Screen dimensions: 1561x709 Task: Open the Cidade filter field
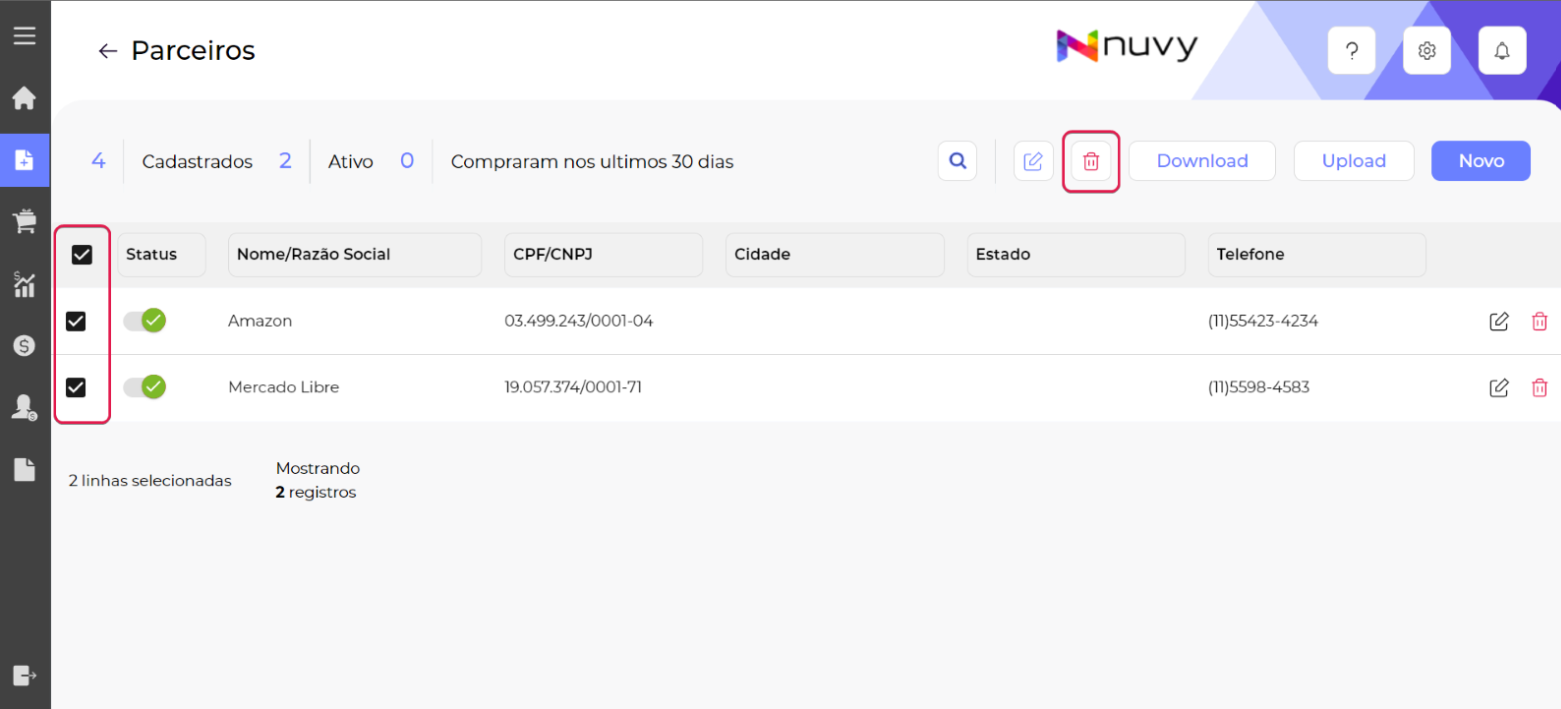(x=834, y=254)
